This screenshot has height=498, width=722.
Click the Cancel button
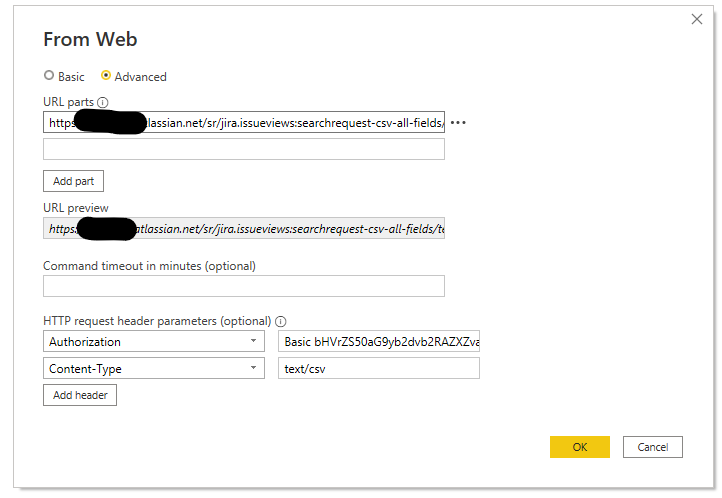click(x=653, y=447)
